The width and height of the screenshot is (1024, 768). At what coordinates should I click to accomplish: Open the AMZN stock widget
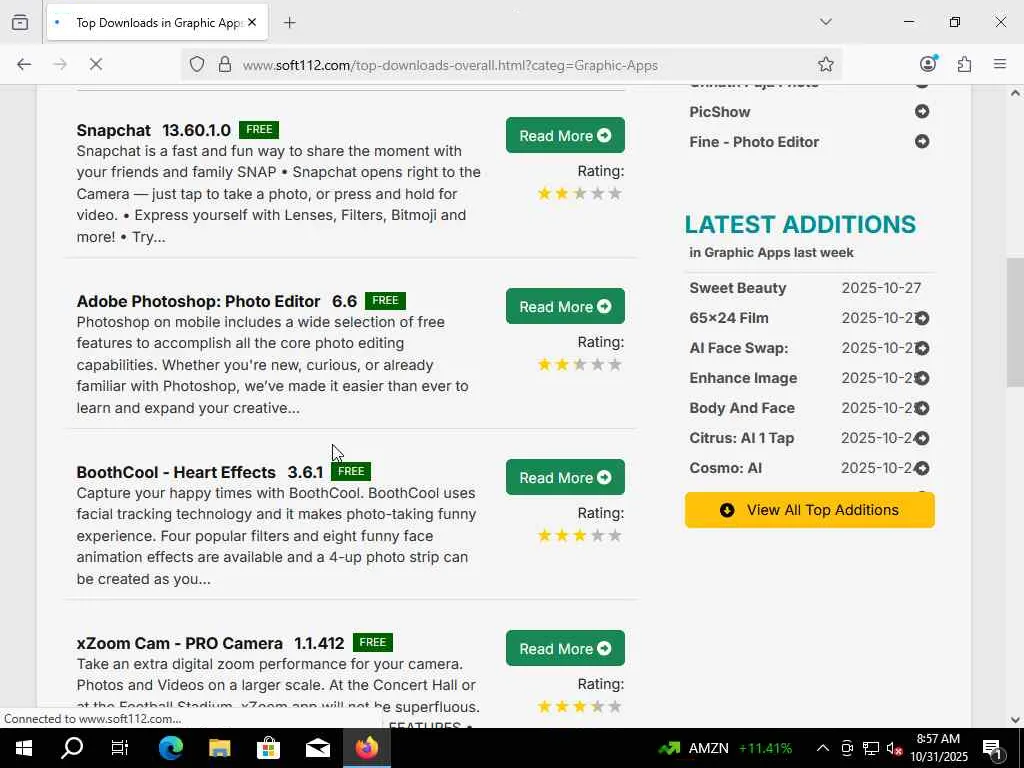pyautogui.click(x=725, y=748)
